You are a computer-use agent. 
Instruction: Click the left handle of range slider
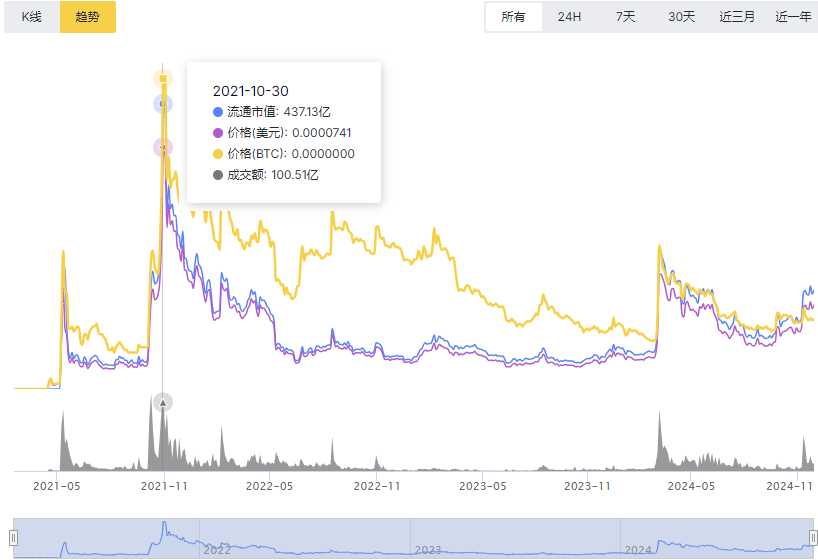14,538
